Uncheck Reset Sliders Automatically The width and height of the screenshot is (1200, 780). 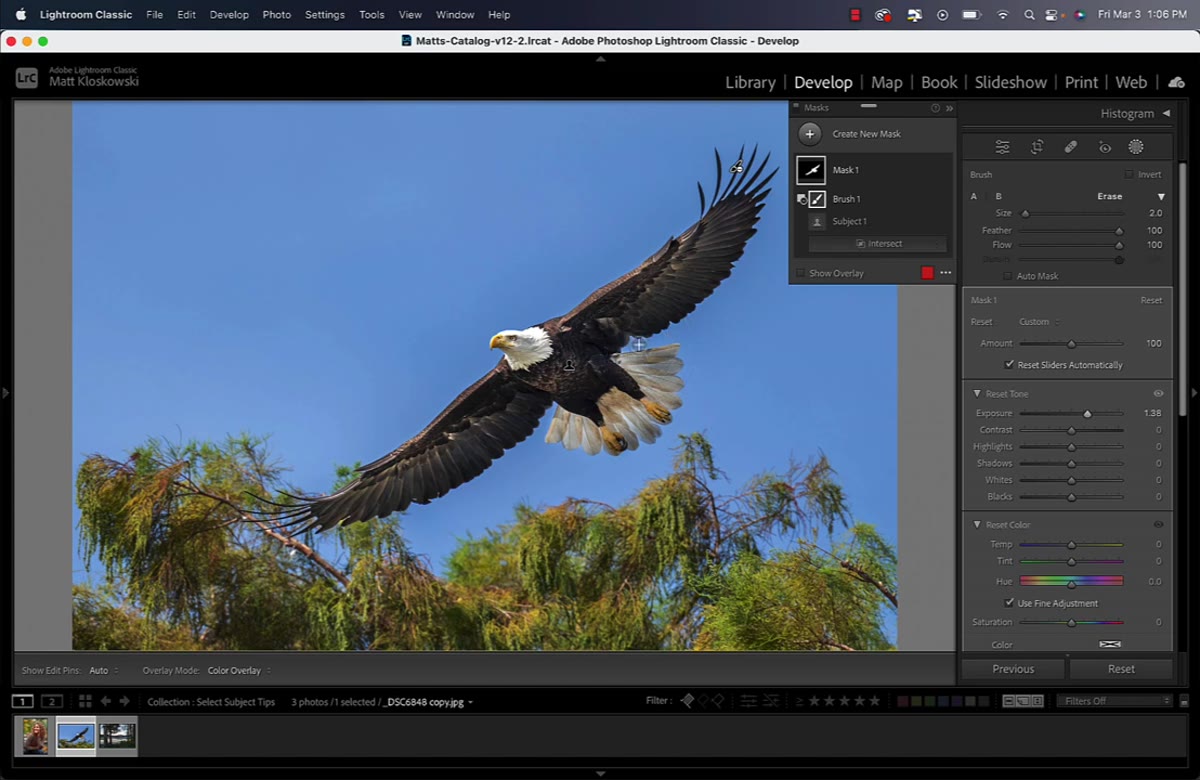coord(1009,365)
